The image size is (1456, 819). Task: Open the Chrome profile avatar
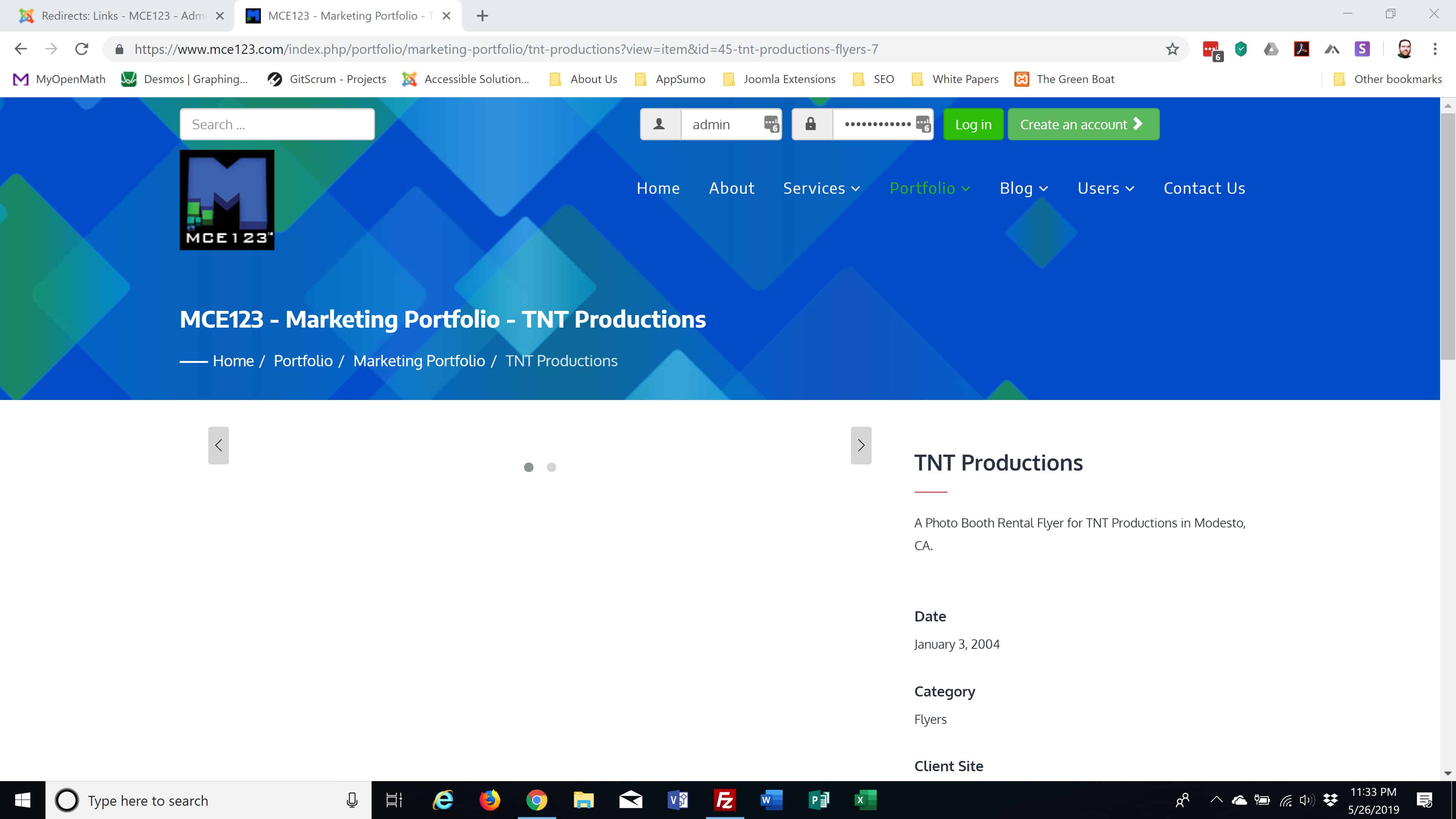[1404, 49]
